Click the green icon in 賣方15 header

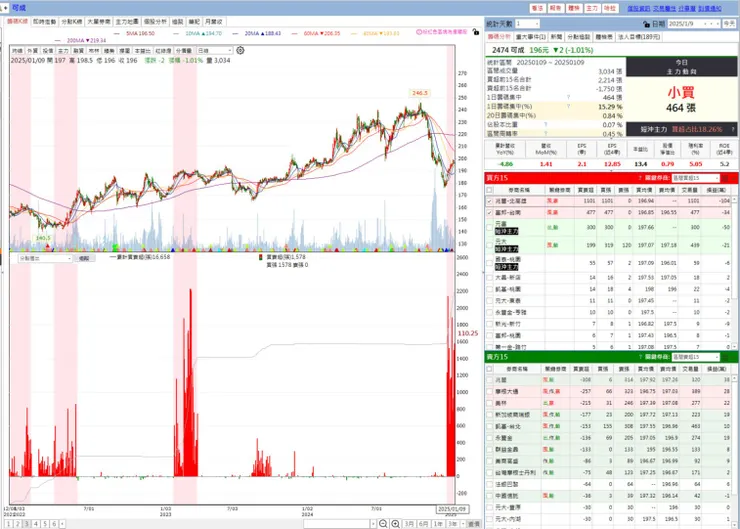click(725, 357)
